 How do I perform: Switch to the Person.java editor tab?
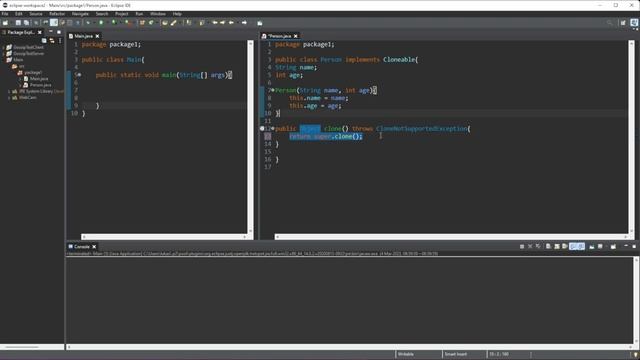tap(280, 36)
